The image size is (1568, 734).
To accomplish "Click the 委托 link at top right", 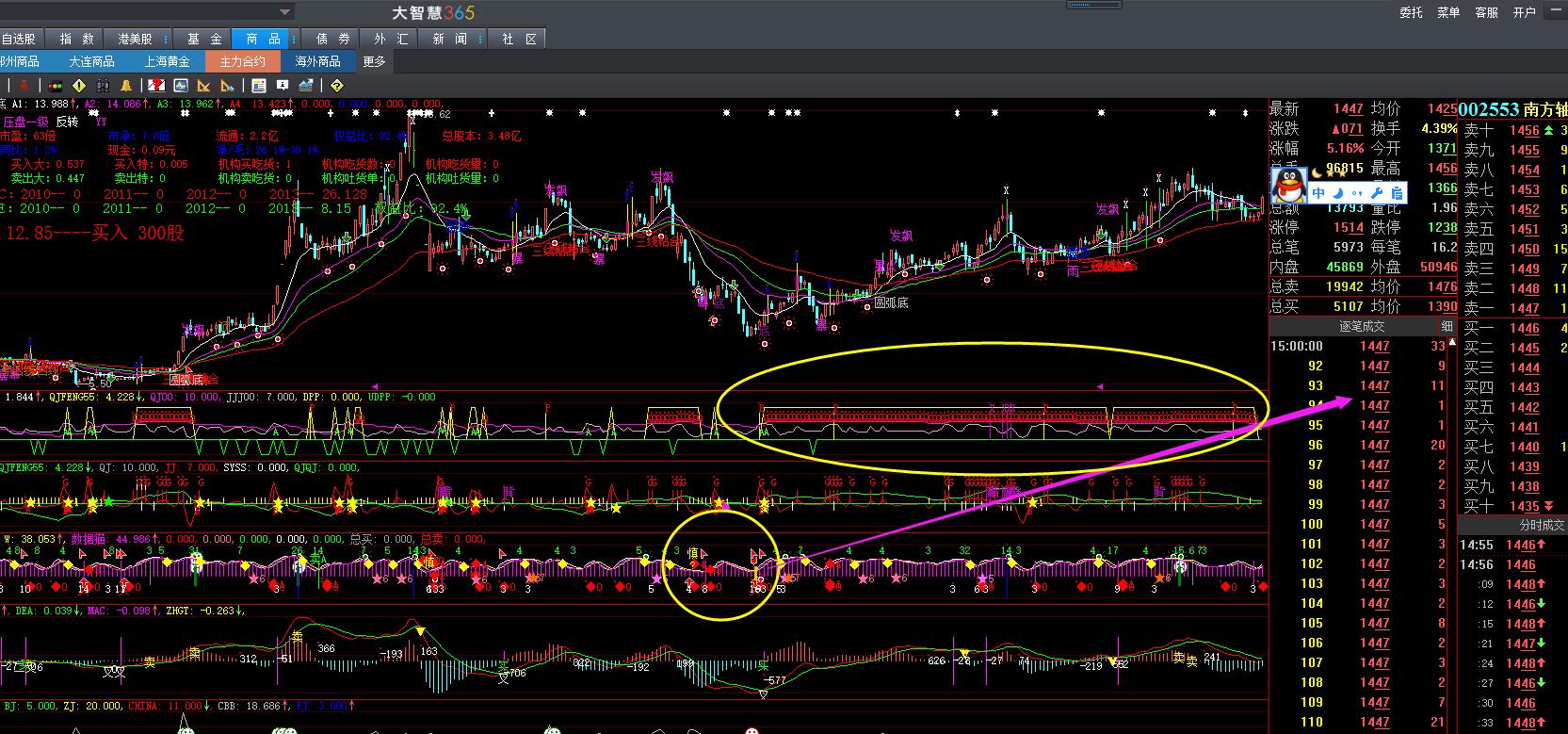I will click(x=1411, y=12).
